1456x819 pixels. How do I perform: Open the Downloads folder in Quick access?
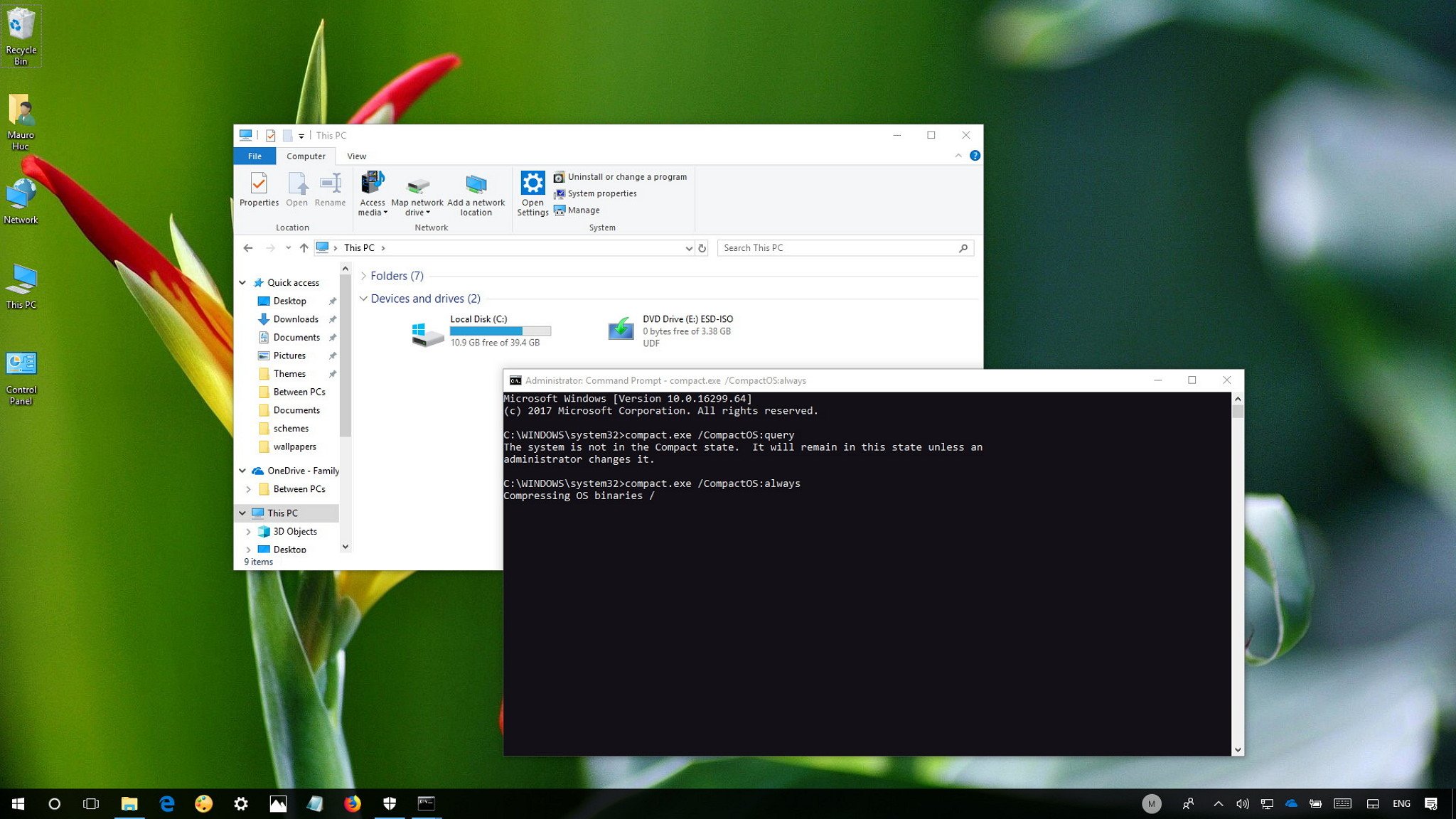[x=296, y=318]
